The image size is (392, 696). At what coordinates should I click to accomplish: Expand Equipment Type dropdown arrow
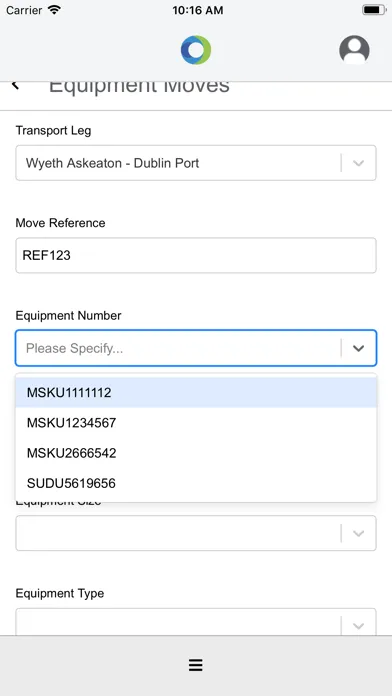(x=358, y=626)
